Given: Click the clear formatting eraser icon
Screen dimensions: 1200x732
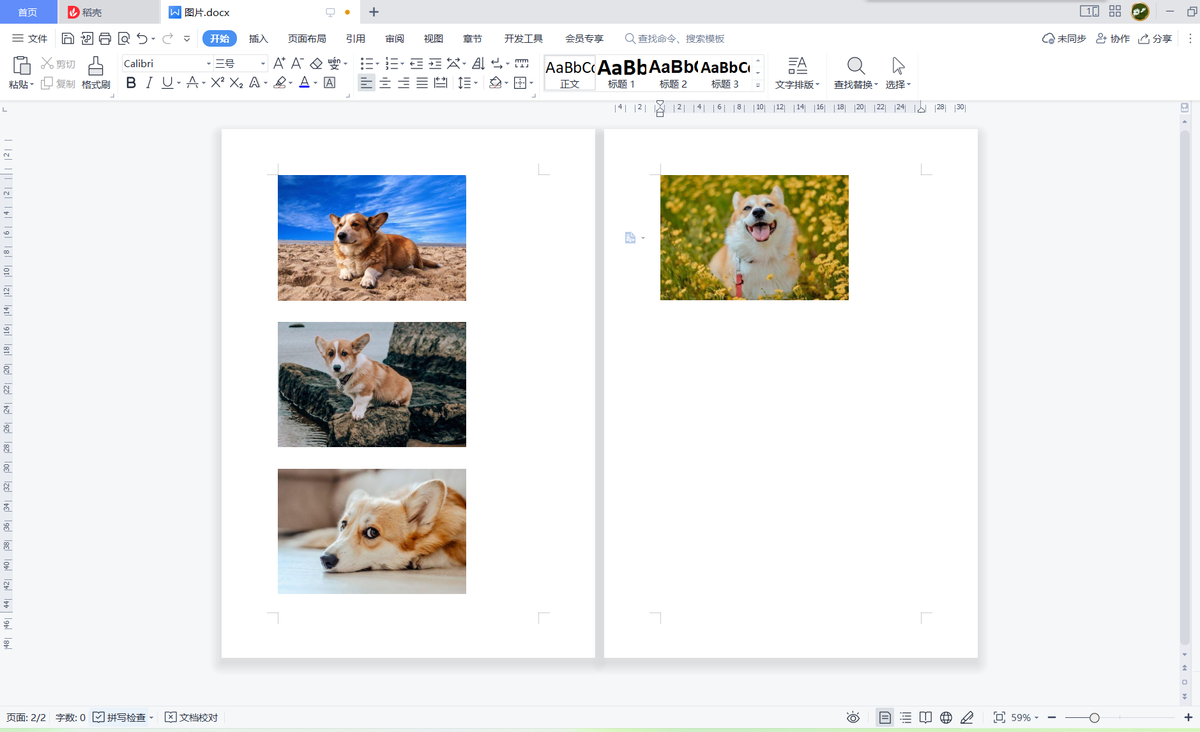Looking at the screenshot, I should (316, 63).
